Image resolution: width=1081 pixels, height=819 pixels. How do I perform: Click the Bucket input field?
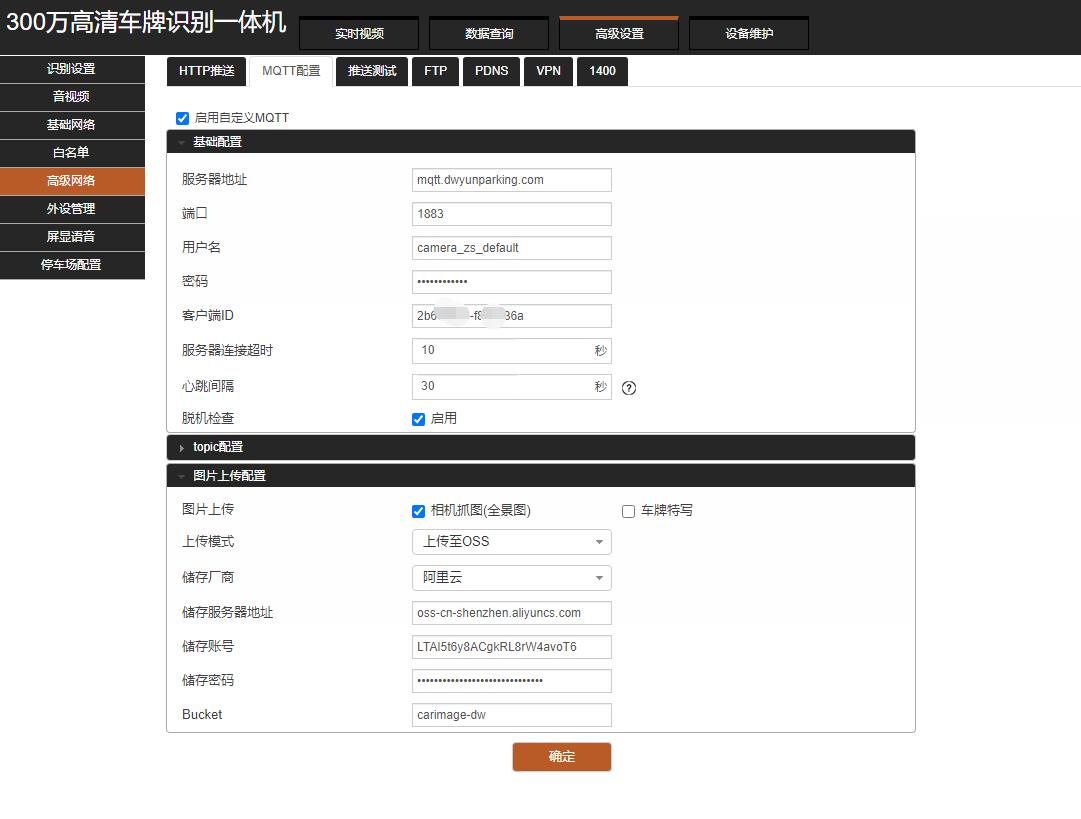tap(511, 714)
